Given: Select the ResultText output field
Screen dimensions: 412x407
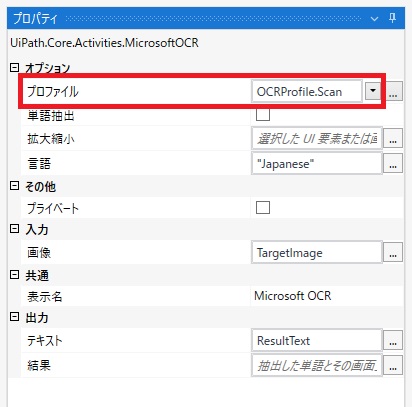Looking at the screenshot, I should coord(317,340).
